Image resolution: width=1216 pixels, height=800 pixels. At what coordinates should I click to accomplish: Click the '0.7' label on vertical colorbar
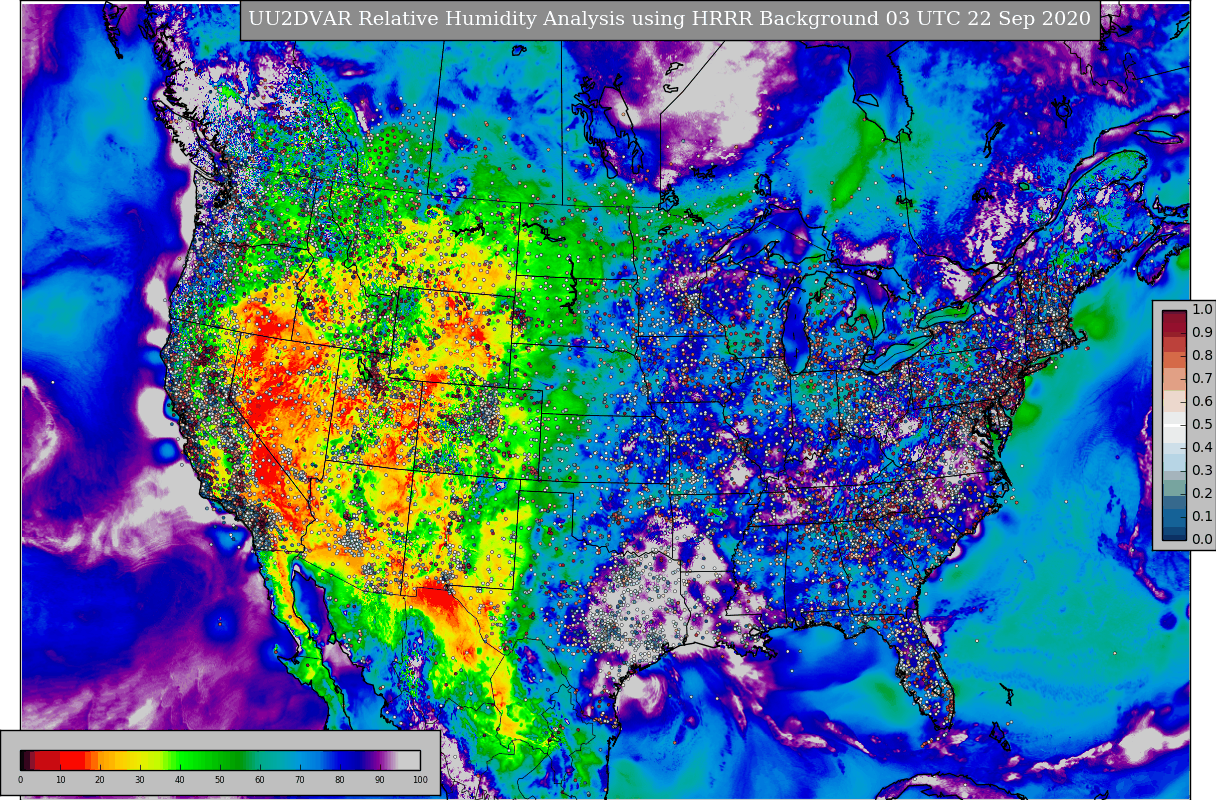tap(1202, 378)
